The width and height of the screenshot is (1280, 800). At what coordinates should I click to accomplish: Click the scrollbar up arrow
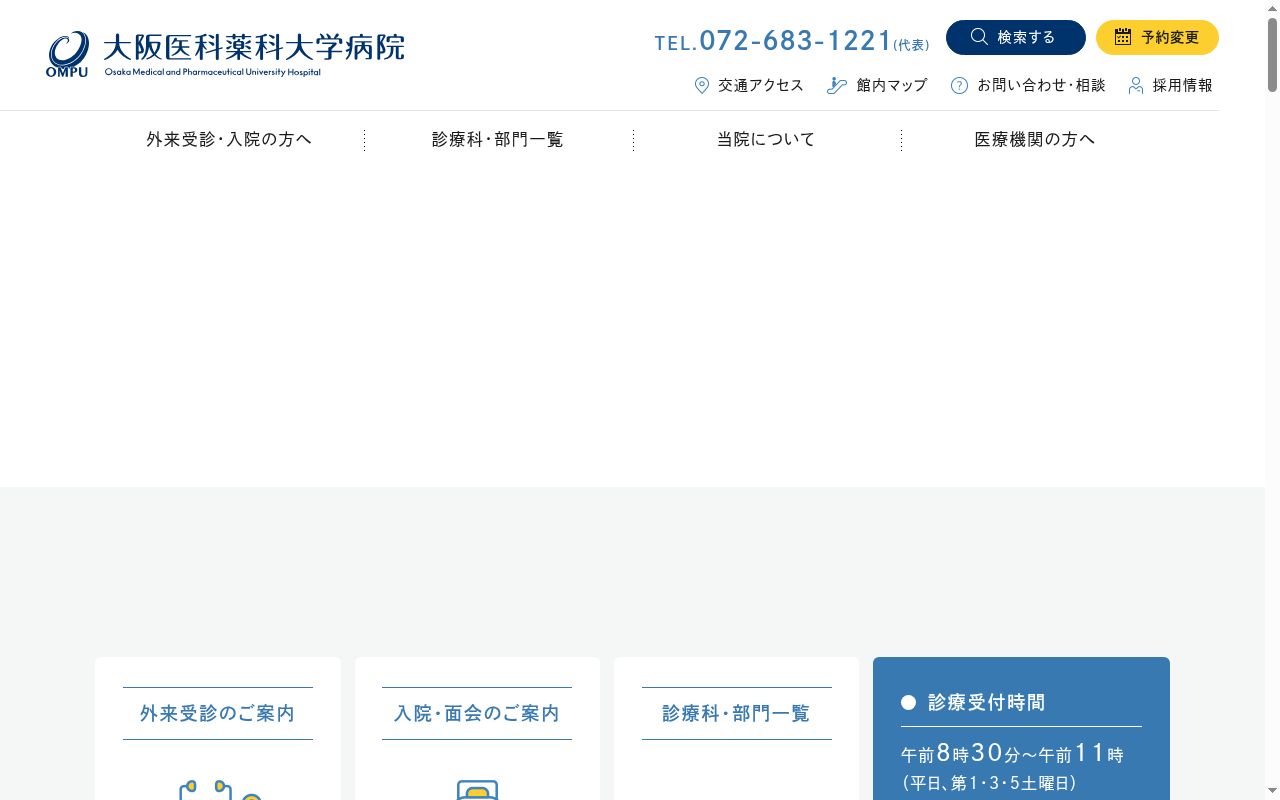point(1272,8)
